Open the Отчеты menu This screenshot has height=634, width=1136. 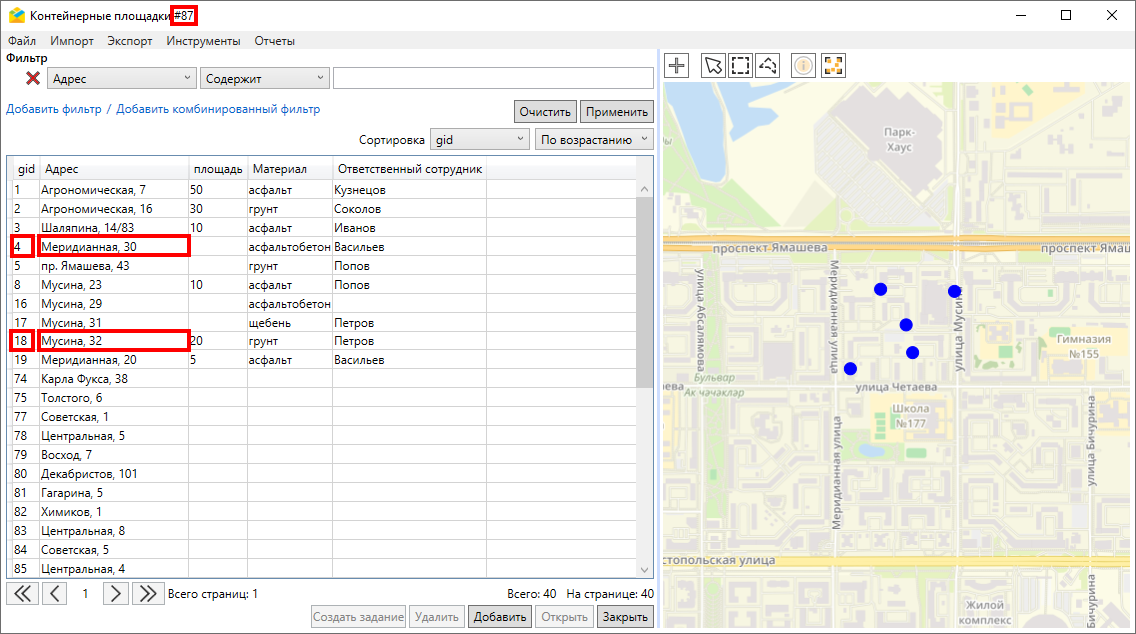coord(274,41)
